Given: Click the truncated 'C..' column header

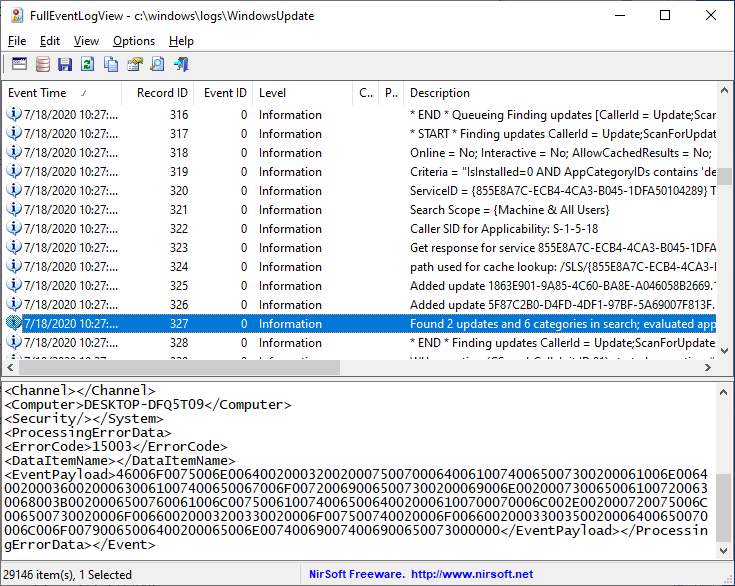Looking at the screenshot, I should (365, 93).
